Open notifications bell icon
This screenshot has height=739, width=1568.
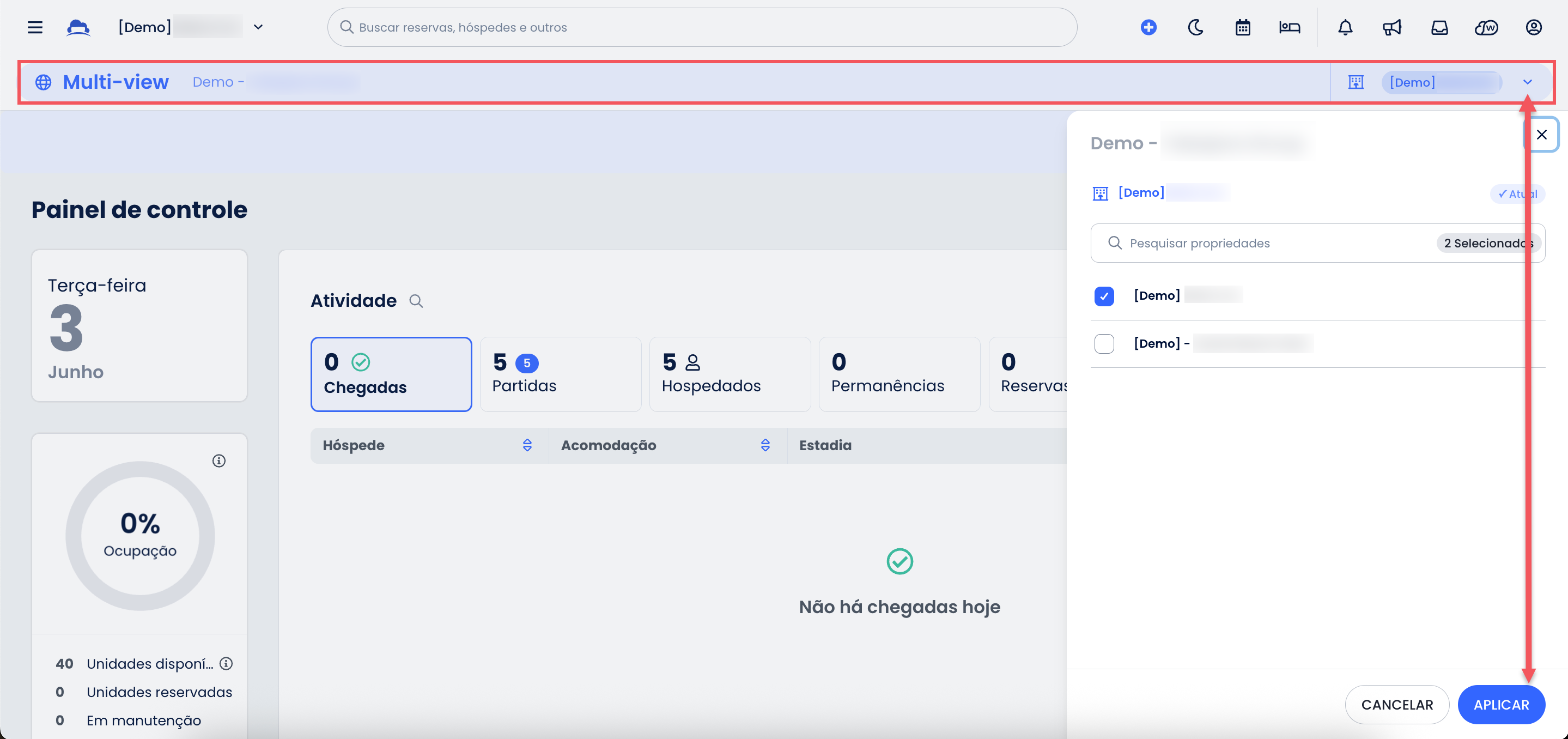(x=1345, y=27)
